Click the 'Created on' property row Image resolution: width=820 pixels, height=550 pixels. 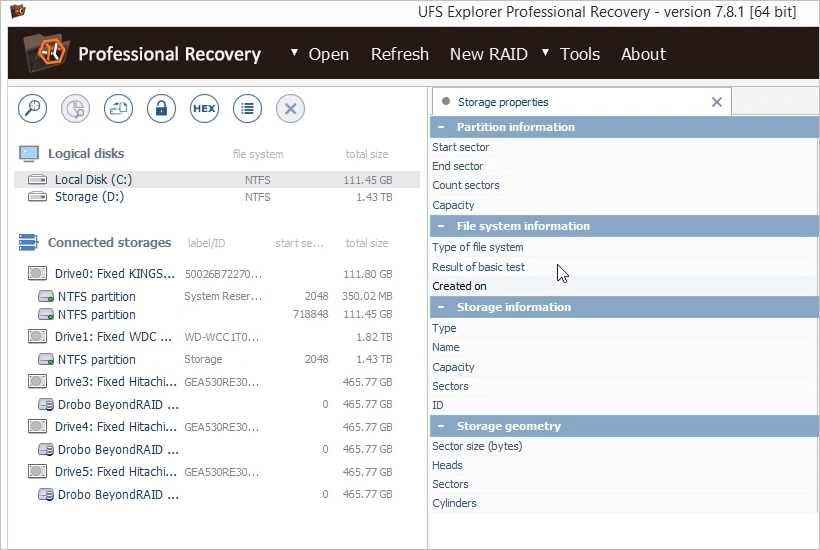pyautogui.click(x=624, y=286)
